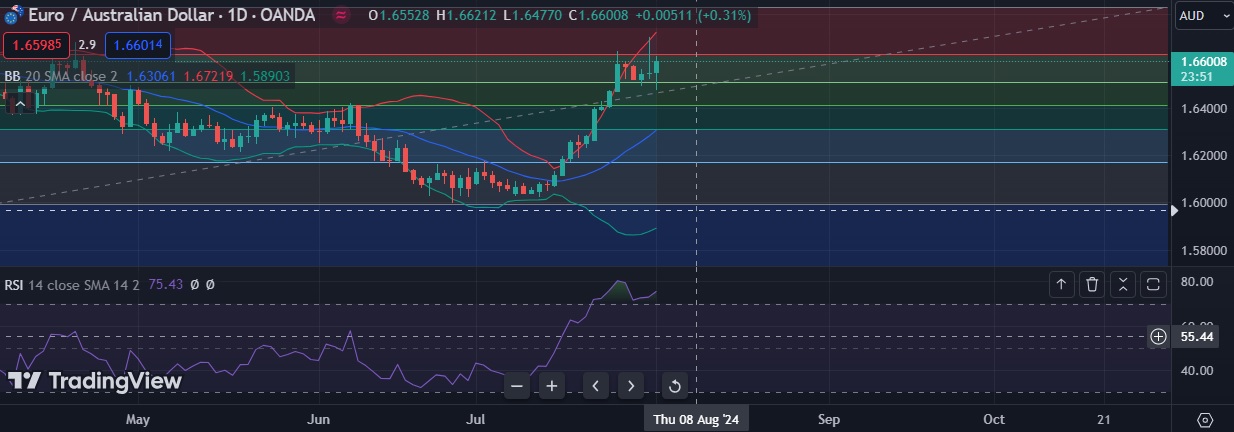Click the 1.58000 price axis label
The width and height of the screenshot is (1234, 432).
tap(1203, 250)
